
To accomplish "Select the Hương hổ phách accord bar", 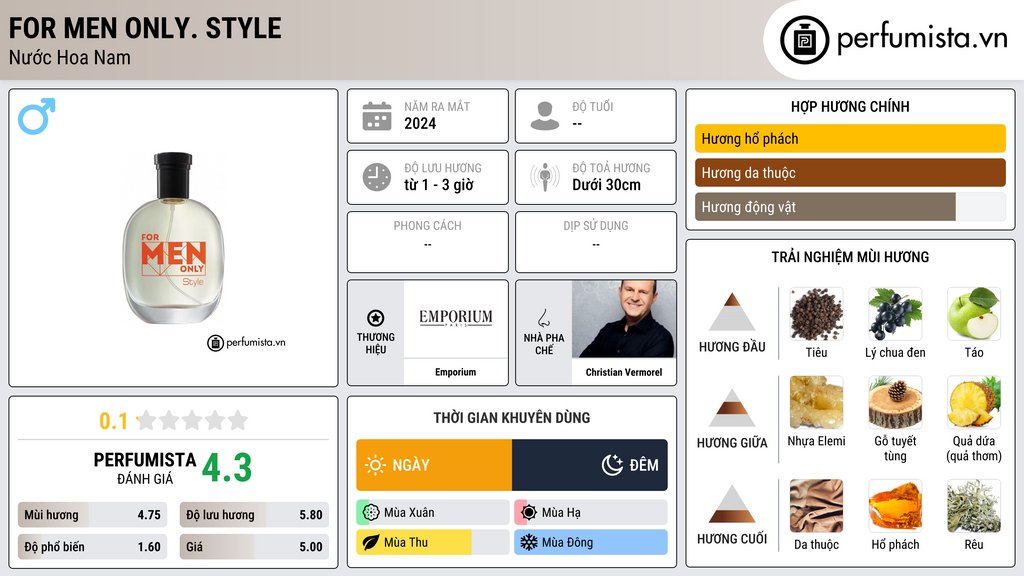I will (850, 138).
